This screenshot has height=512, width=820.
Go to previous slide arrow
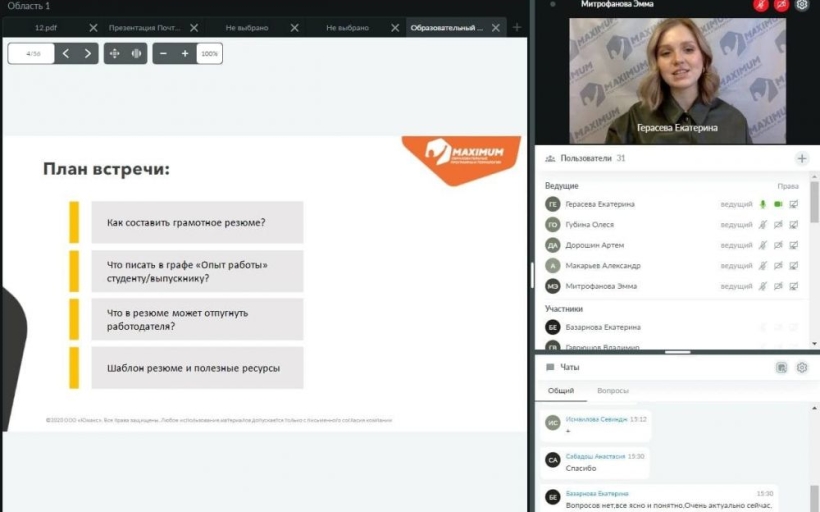(66, 53)
